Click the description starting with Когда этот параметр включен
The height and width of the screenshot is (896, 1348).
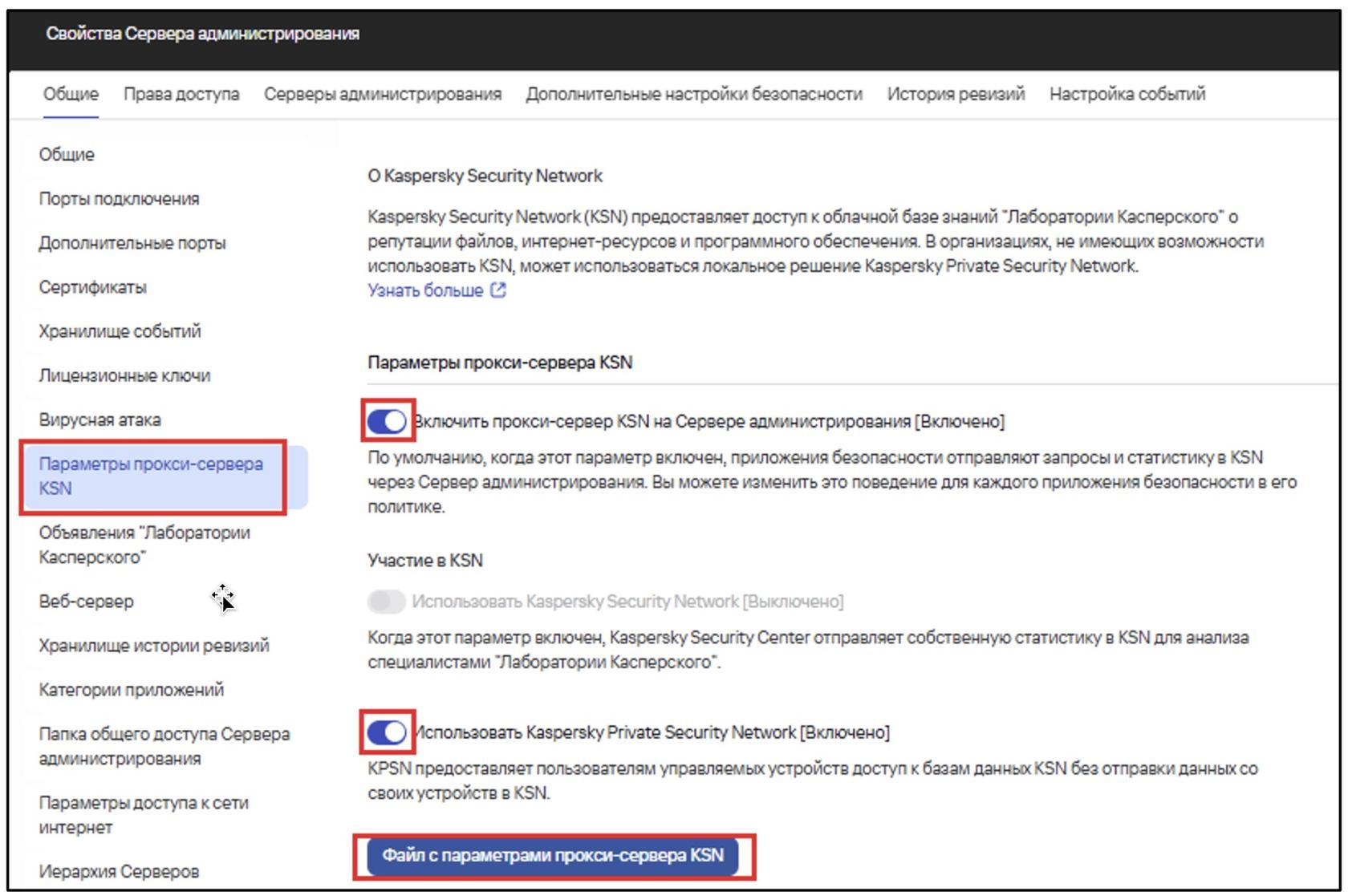808,650
